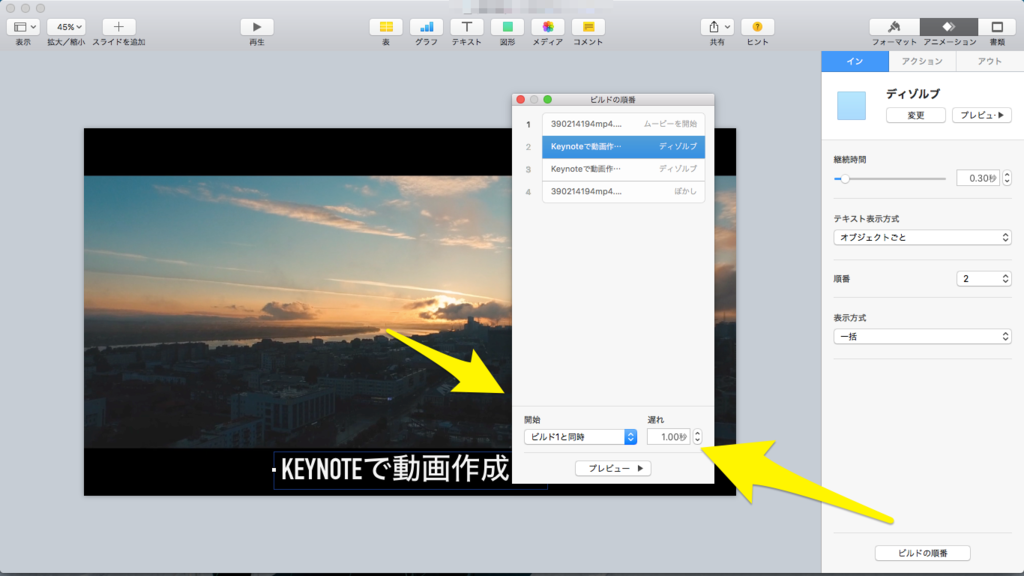Screen dimensions: 1024x576
Task: Open the 書類 document inspector
Action: (997, 27)
